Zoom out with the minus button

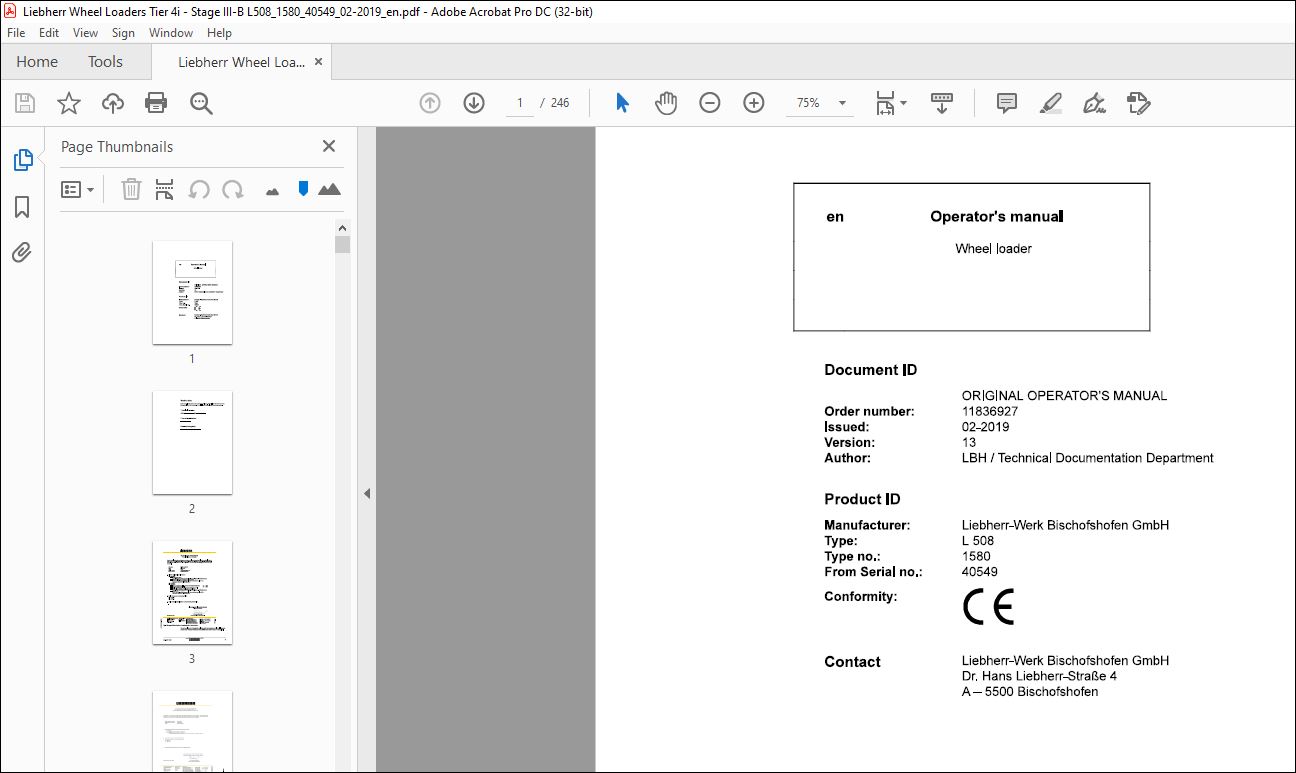[710, 103]
